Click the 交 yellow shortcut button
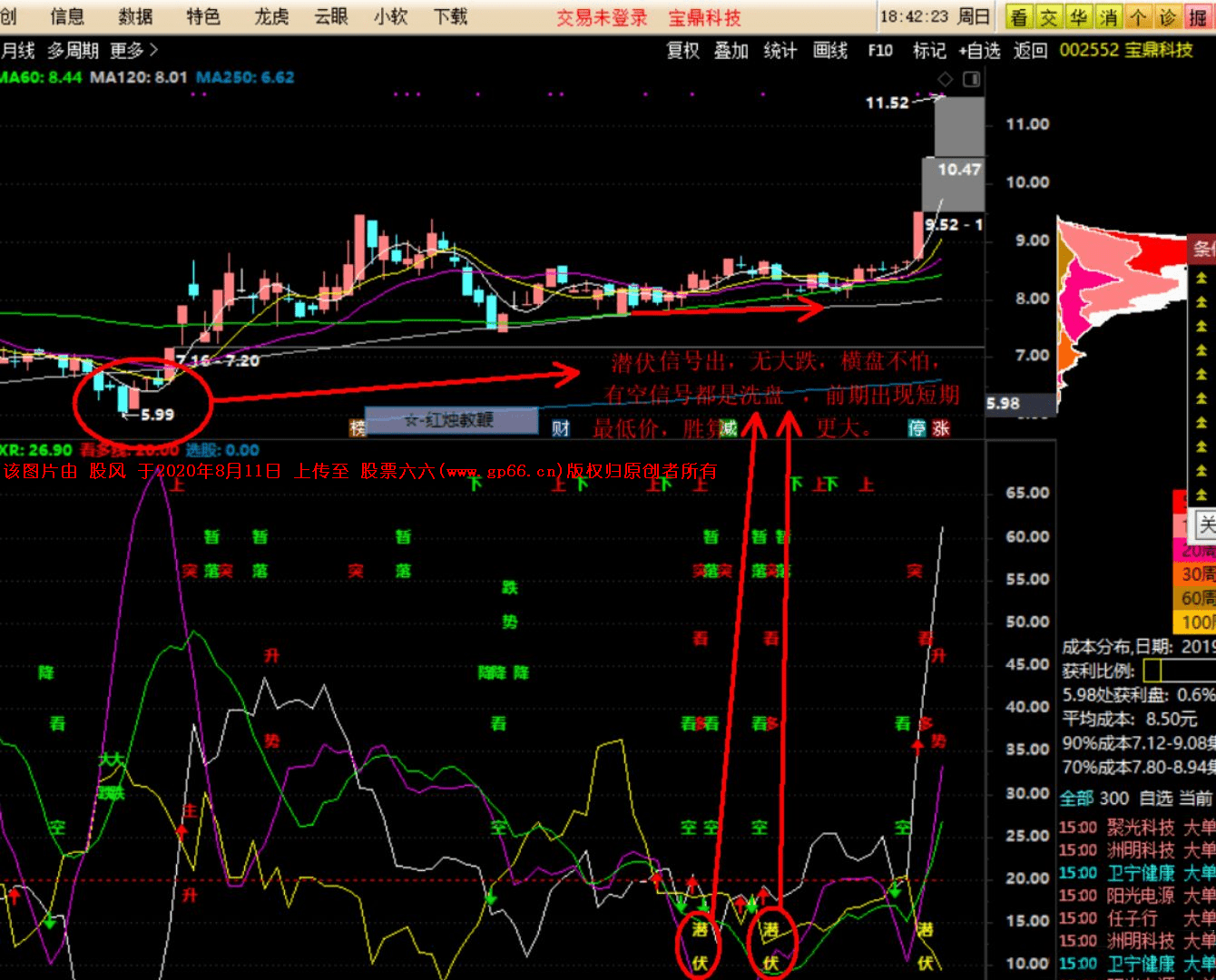 (1050, 17)
